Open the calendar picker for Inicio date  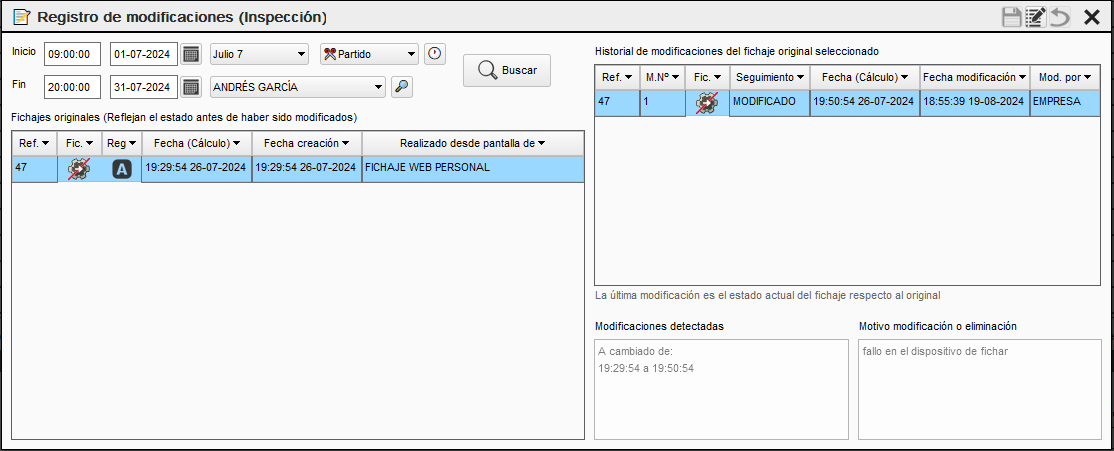[191, 54]
